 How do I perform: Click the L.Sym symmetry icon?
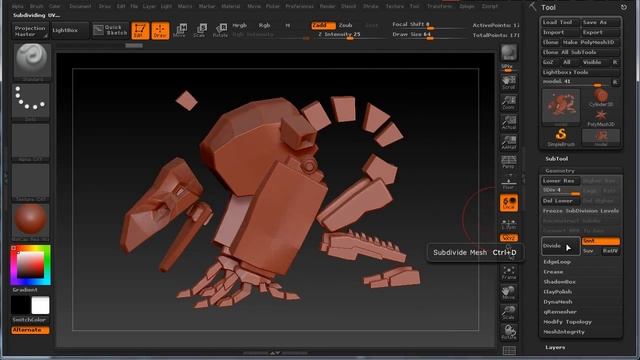pos(509,224)
